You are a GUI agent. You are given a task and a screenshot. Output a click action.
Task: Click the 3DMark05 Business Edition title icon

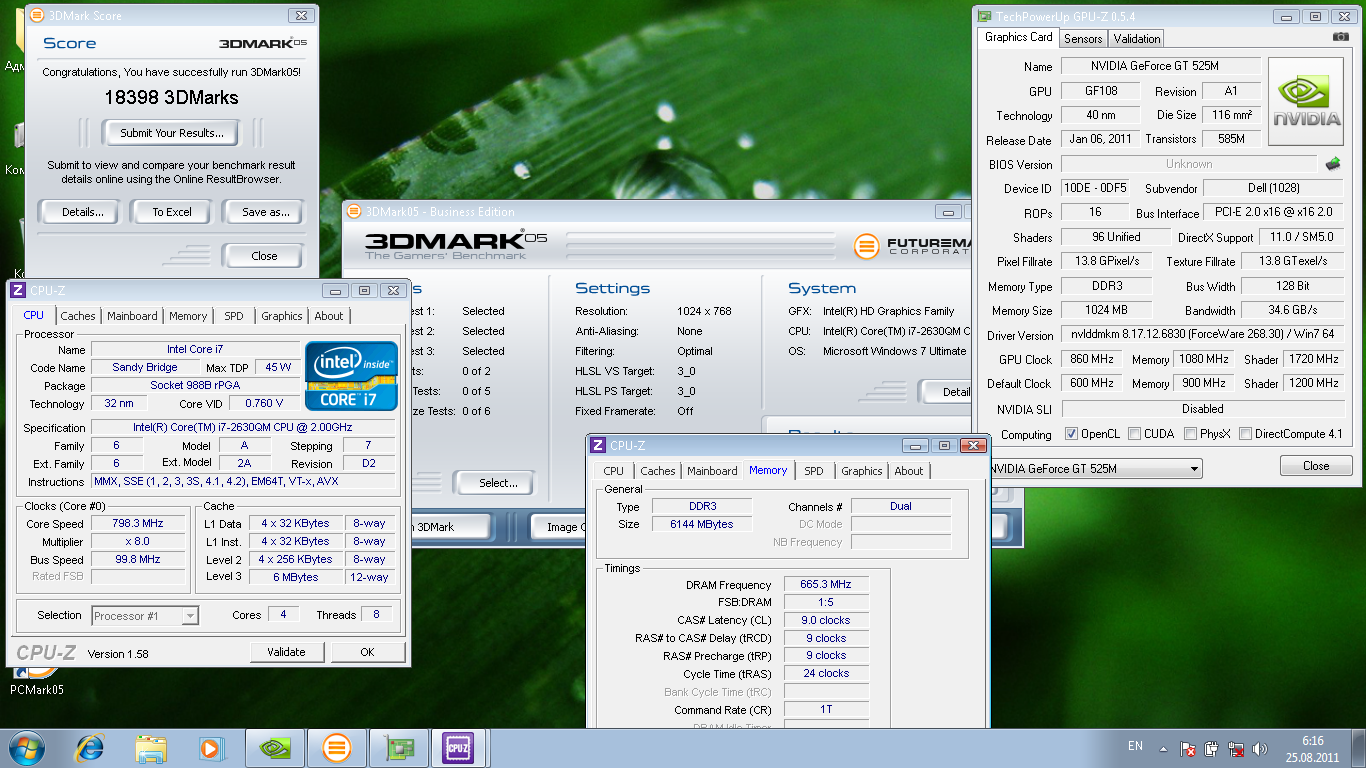[x=355, y=211]
